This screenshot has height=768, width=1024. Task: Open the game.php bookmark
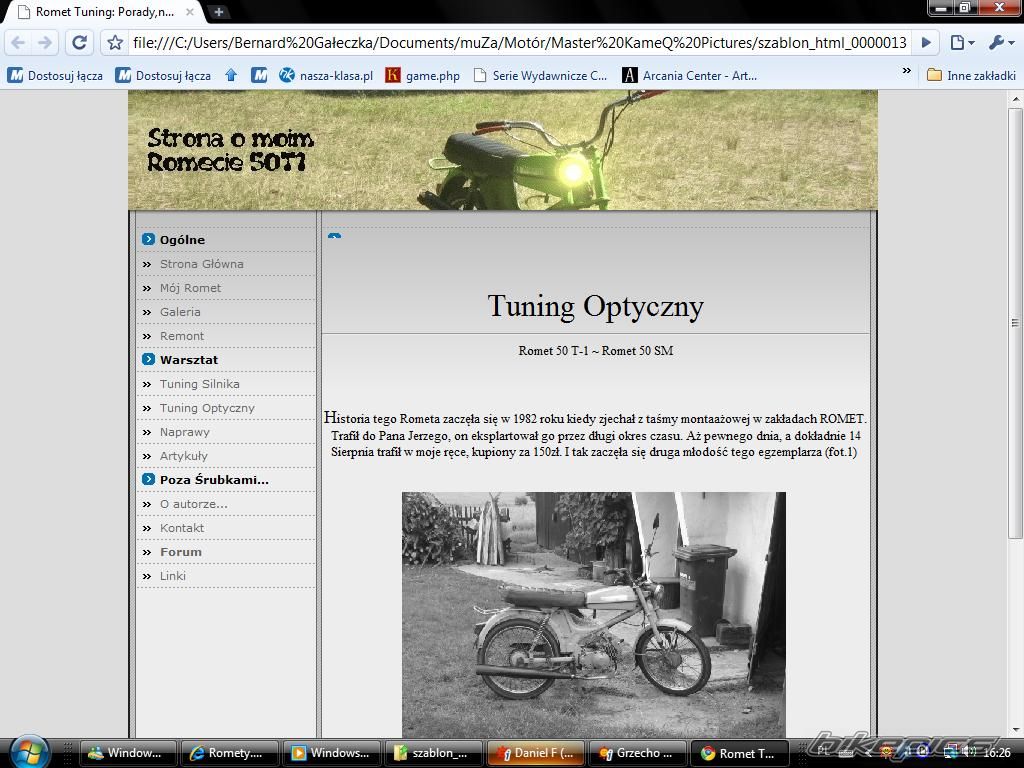pos(422,75)
